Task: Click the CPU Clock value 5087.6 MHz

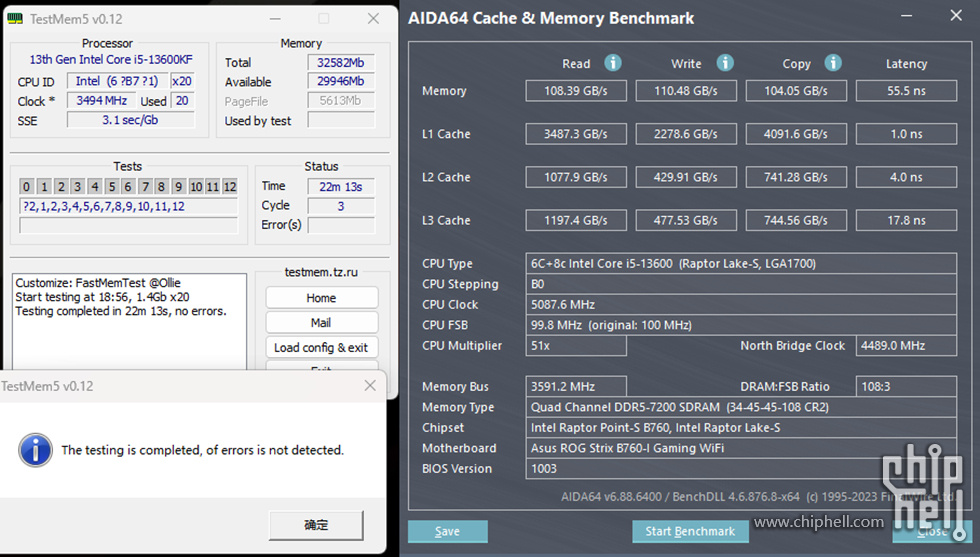Action: pyautogui.click(x=741, y=304)
